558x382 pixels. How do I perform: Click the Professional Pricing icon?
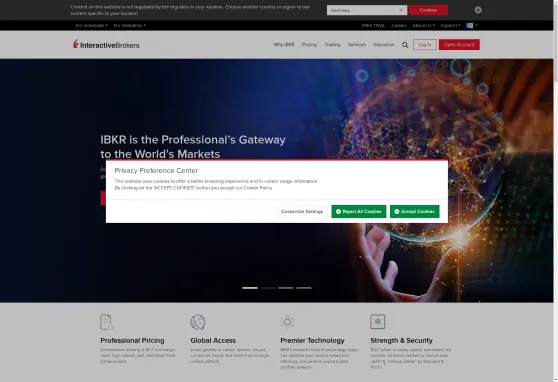107,322
